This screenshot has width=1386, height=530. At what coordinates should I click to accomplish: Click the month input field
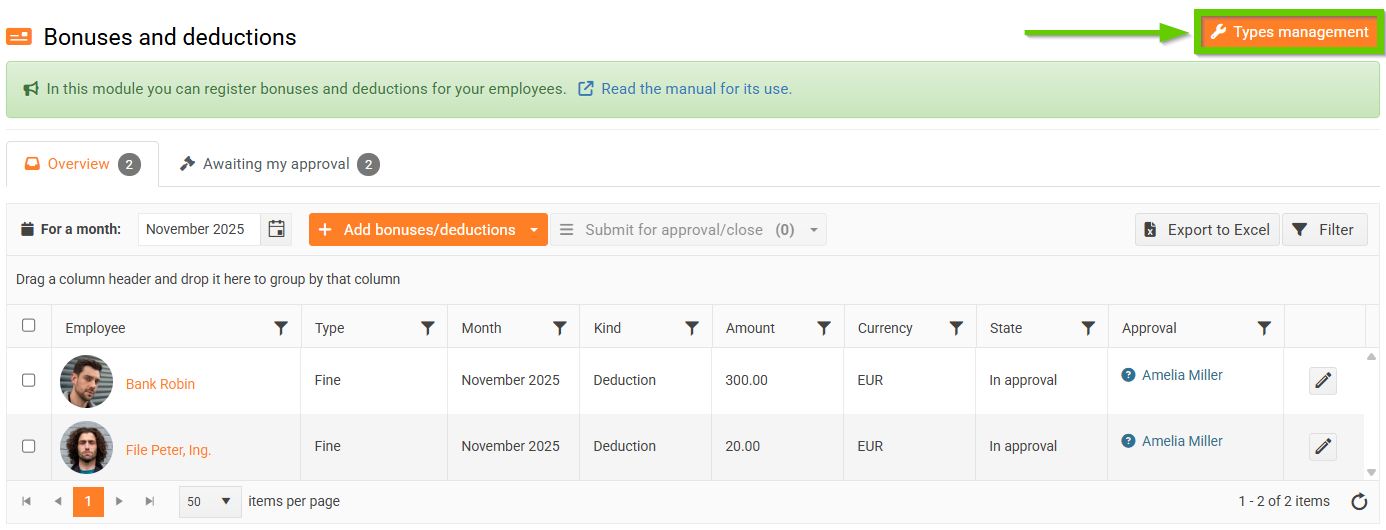coord(198,229)
